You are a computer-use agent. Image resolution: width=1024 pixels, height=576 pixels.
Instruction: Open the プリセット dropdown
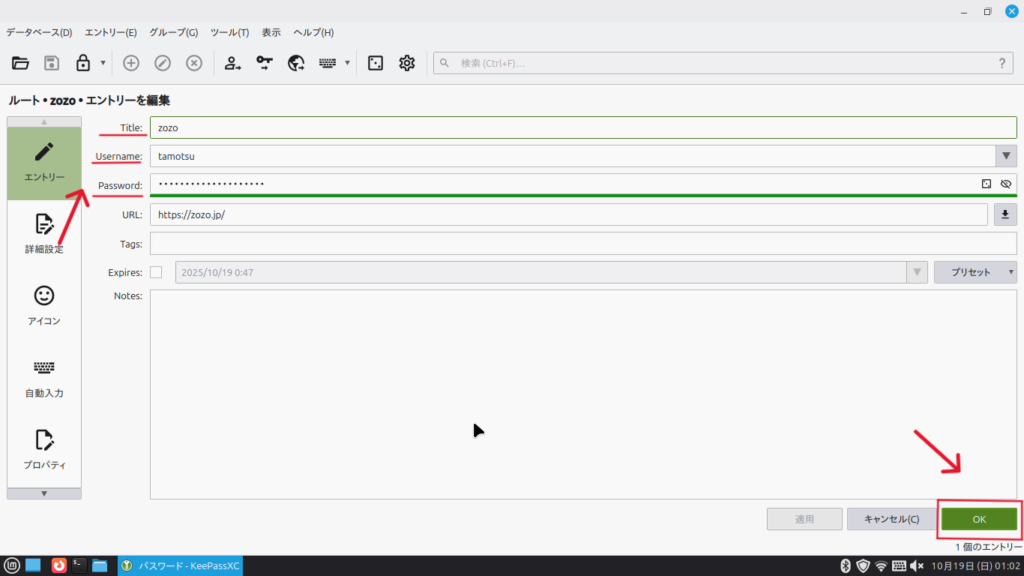pos(974,272)
